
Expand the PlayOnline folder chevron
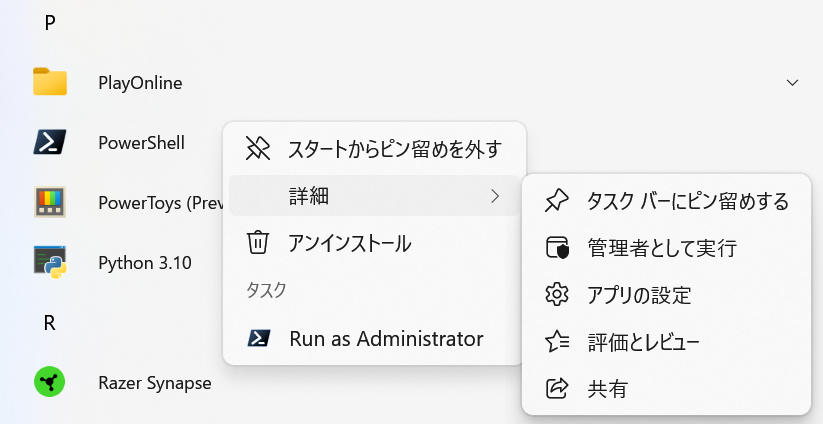pyautogui.click(x=793, y=82)
